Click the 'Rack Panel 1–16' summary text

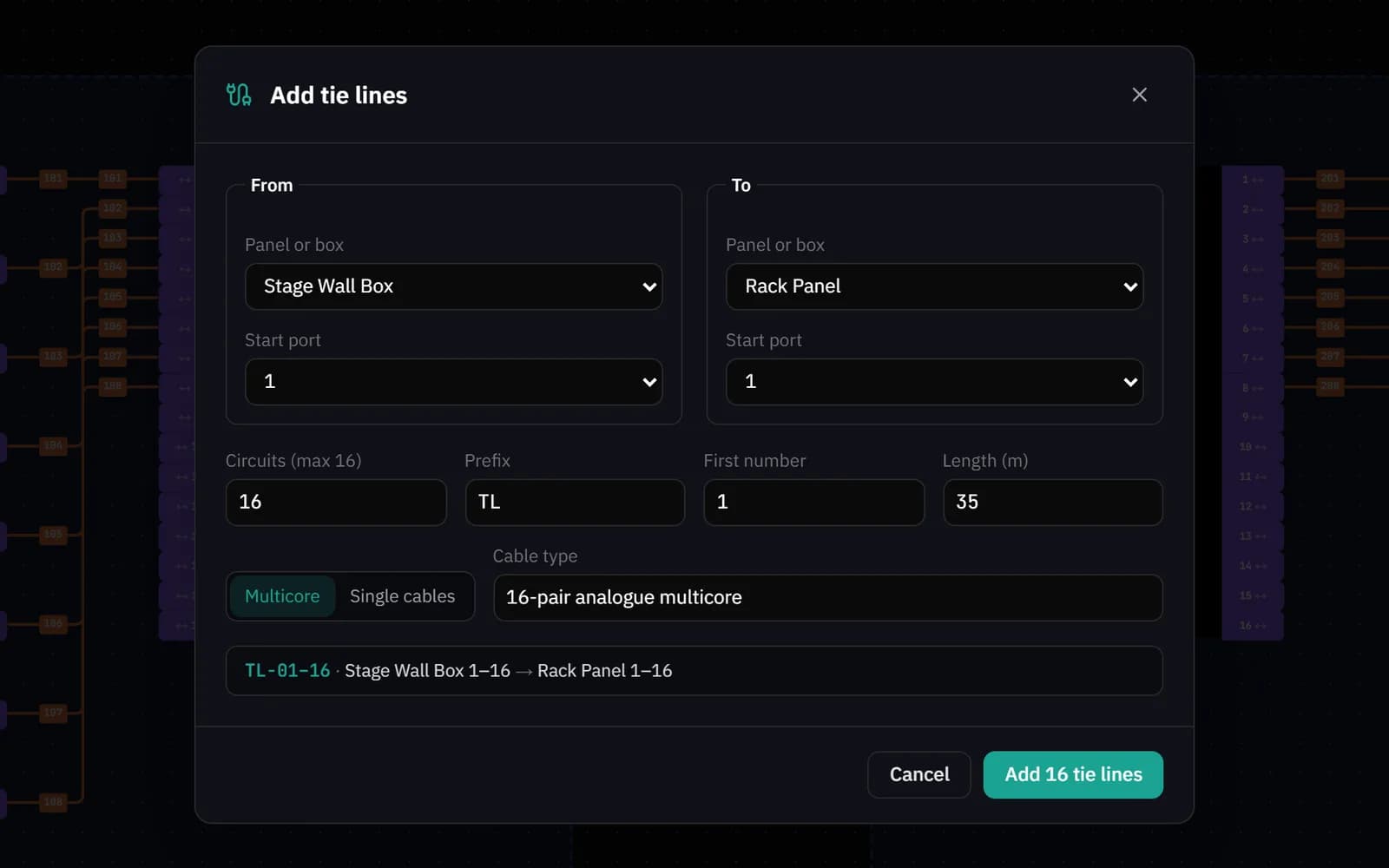604,670
